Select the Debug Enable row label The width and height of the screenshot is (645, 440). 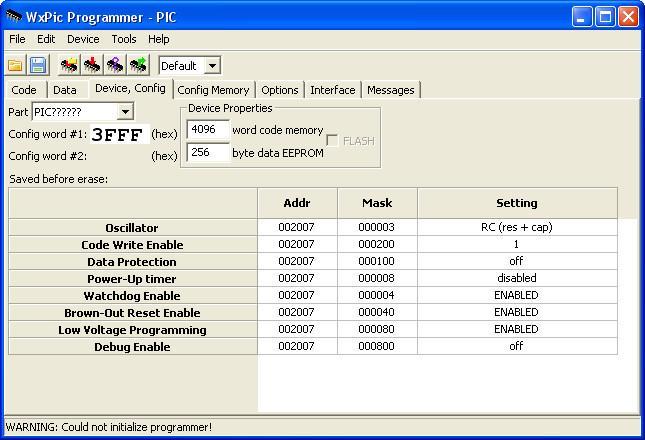tap(132, 347)
